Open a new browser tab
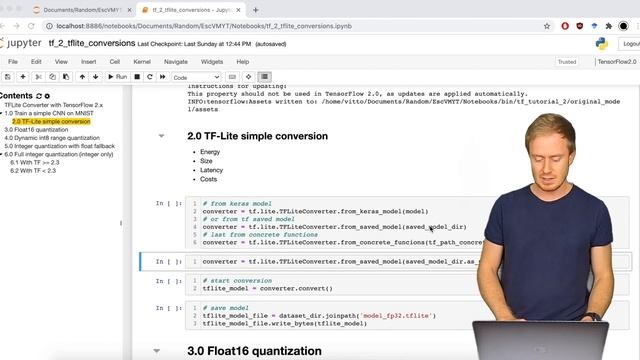The width and height of the screenshot is (640, 360). click(256, 10)
